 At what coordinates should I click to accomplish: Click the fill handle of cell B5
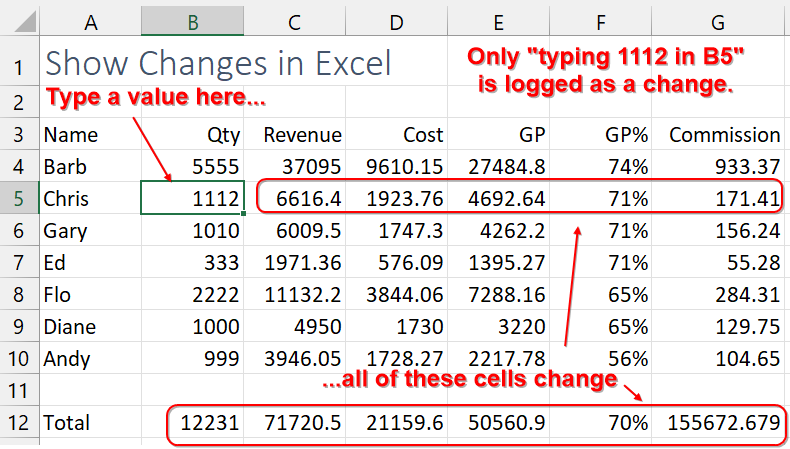coord(244,213)
